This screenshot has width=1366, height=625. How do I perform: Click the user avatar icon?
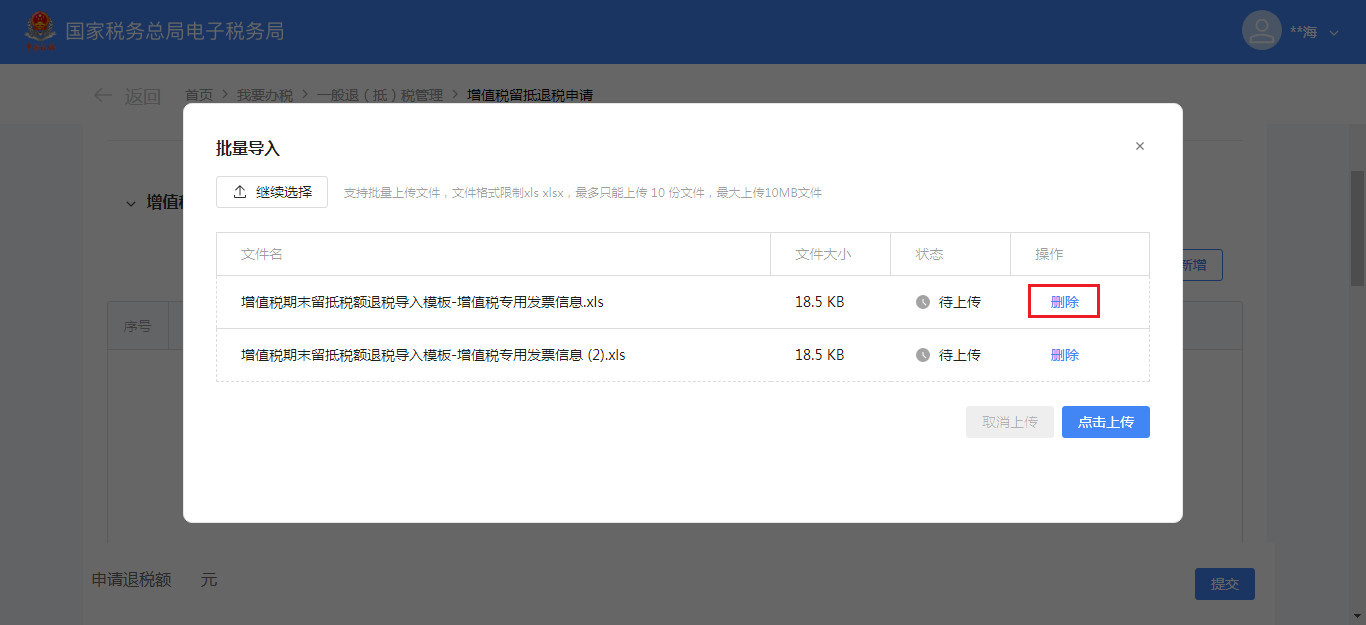(x=1261, y=31)
